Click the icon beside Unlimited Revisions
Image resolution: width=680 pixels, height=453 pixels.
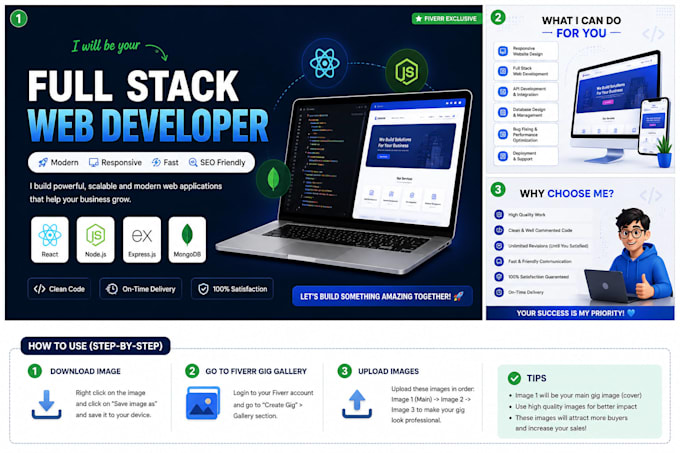pos(499,245)
